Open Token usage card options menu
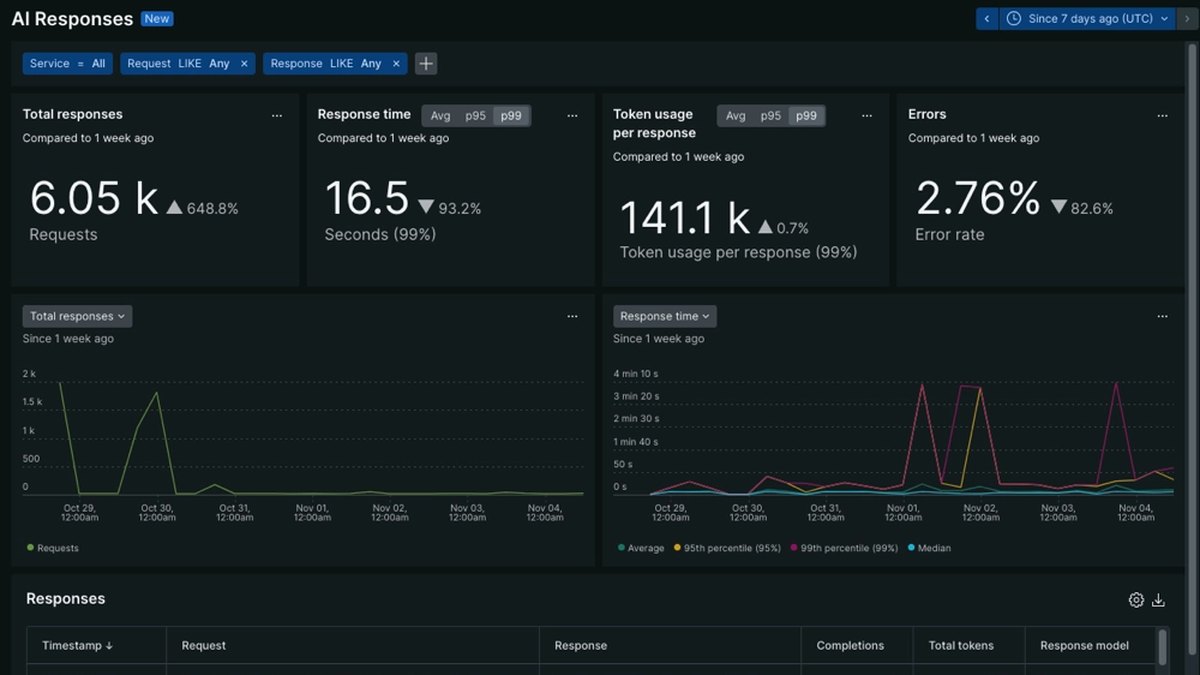 (867, 115)
